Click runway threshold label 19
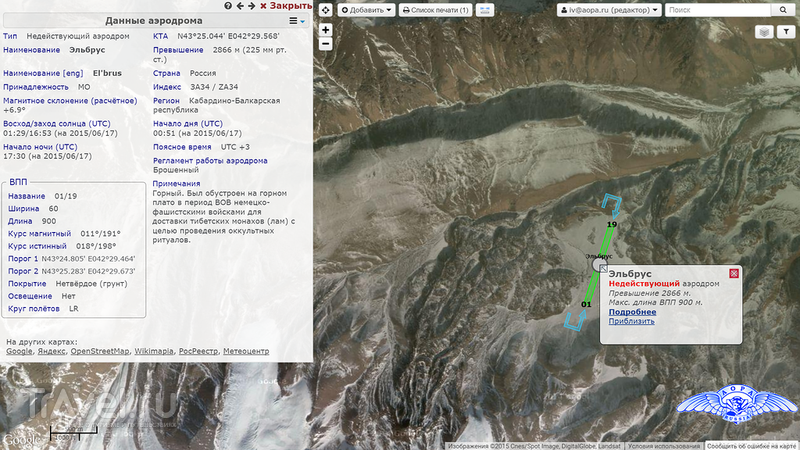The image size is (800, 450). 612,224
